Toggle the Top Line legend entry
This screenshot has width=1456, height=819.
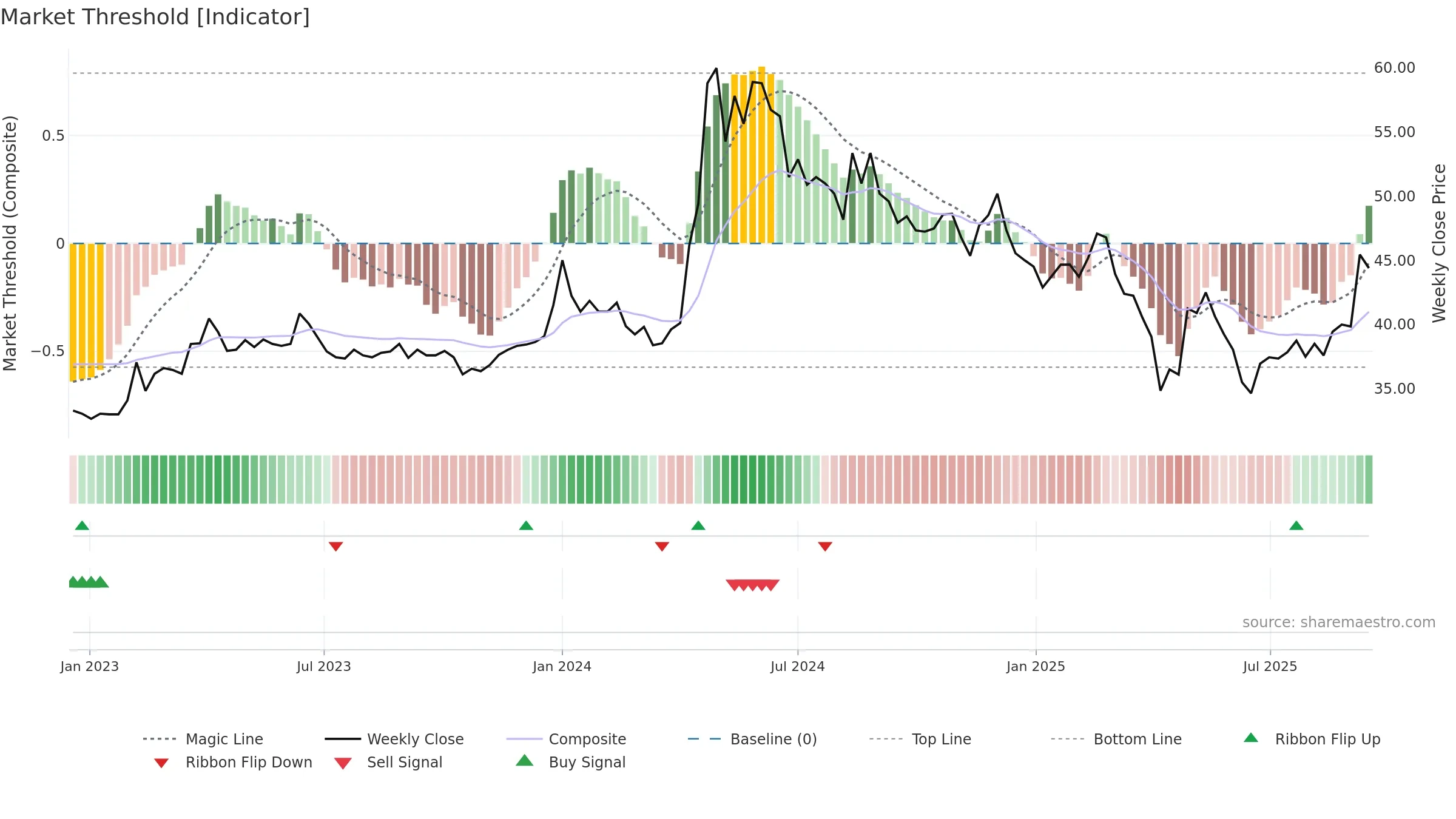(x=920, y=739)
